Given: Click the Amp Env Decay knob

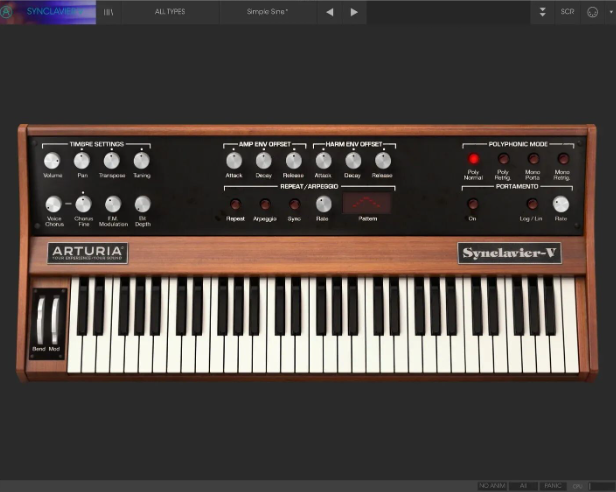Looking at the screenshot, I should (x=264, y=161).
